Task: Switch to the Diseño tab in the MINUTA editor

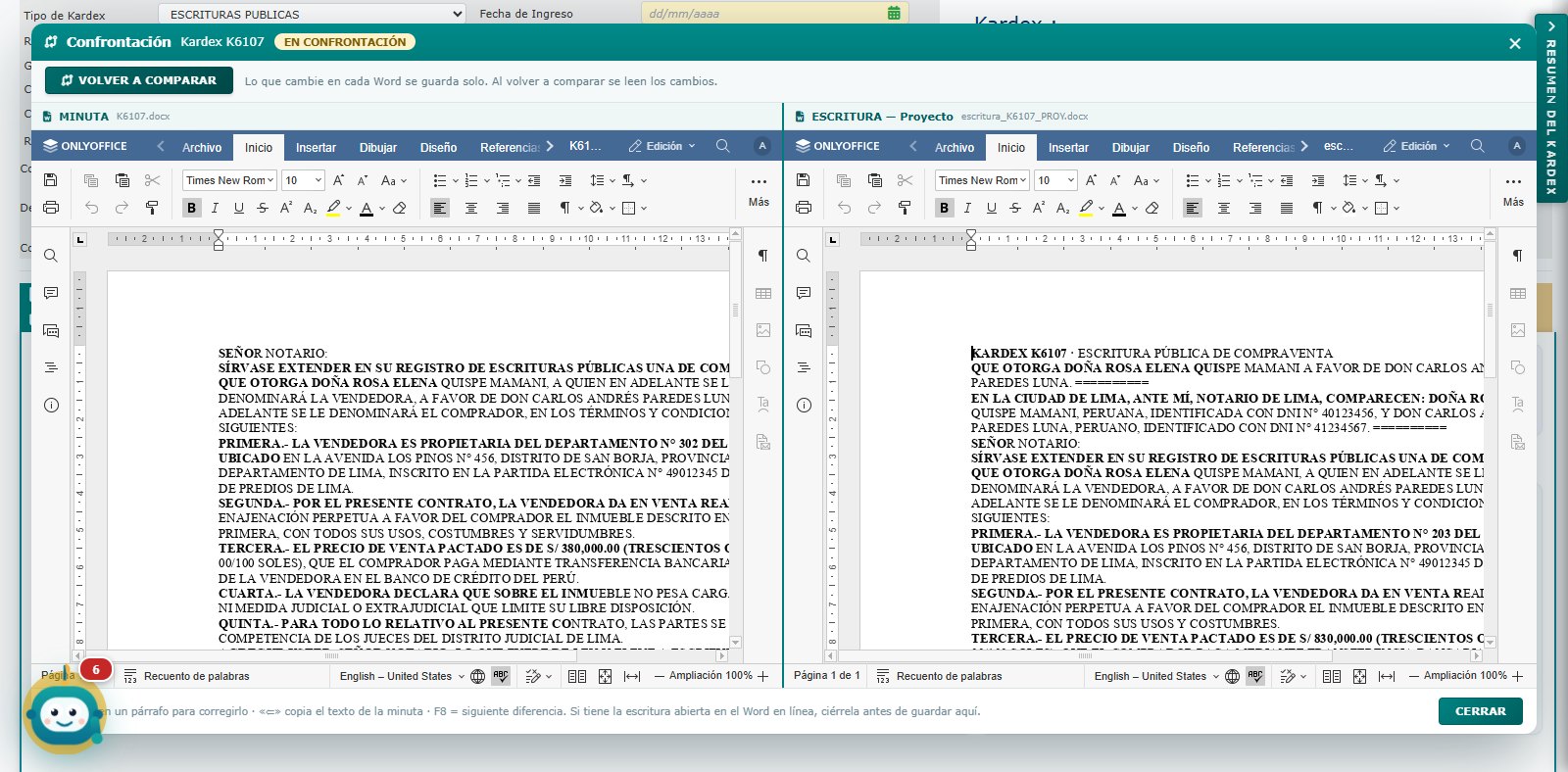Action: point(438,147)
